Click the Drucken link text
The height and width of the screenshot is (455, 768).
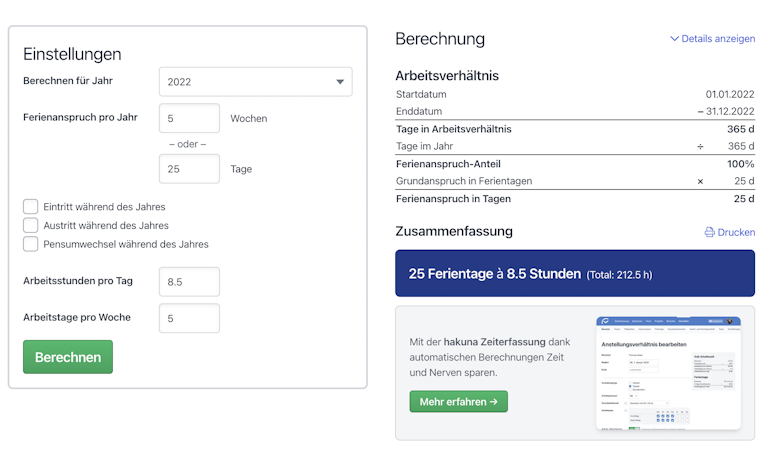[736, 232]
